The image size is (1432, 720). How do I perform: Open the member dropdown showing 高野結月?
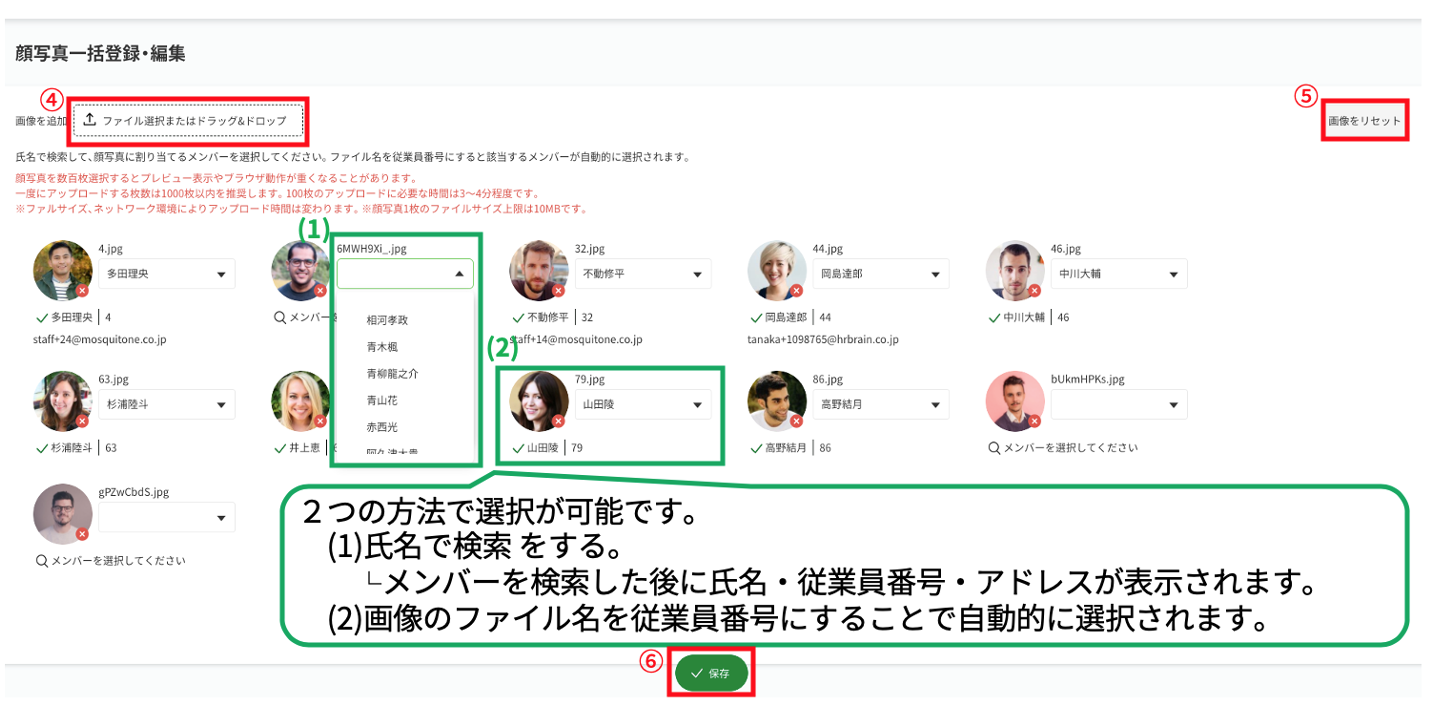pos(880,405)
